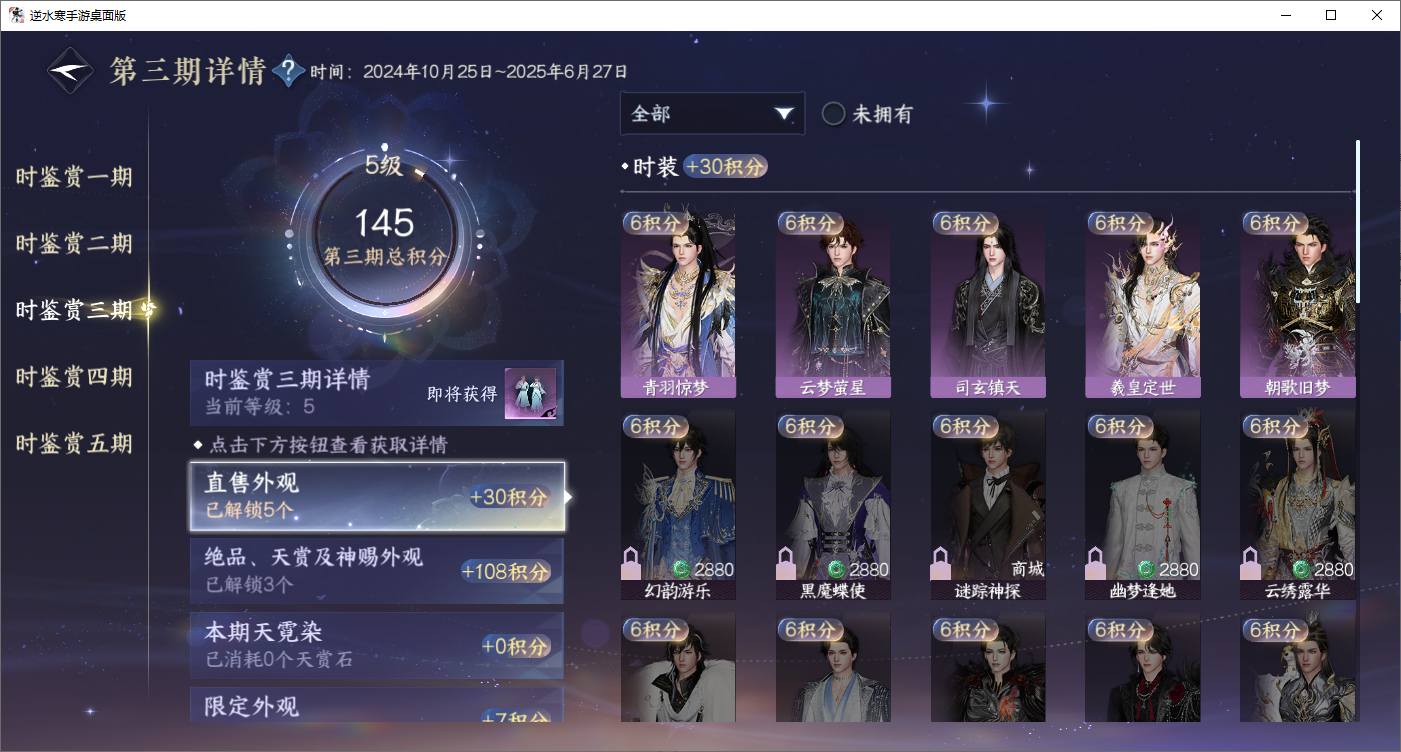Click the jade currency icon on 黑魔蝶使
The image size is (1401, 752).
click(x=836, y=569)
